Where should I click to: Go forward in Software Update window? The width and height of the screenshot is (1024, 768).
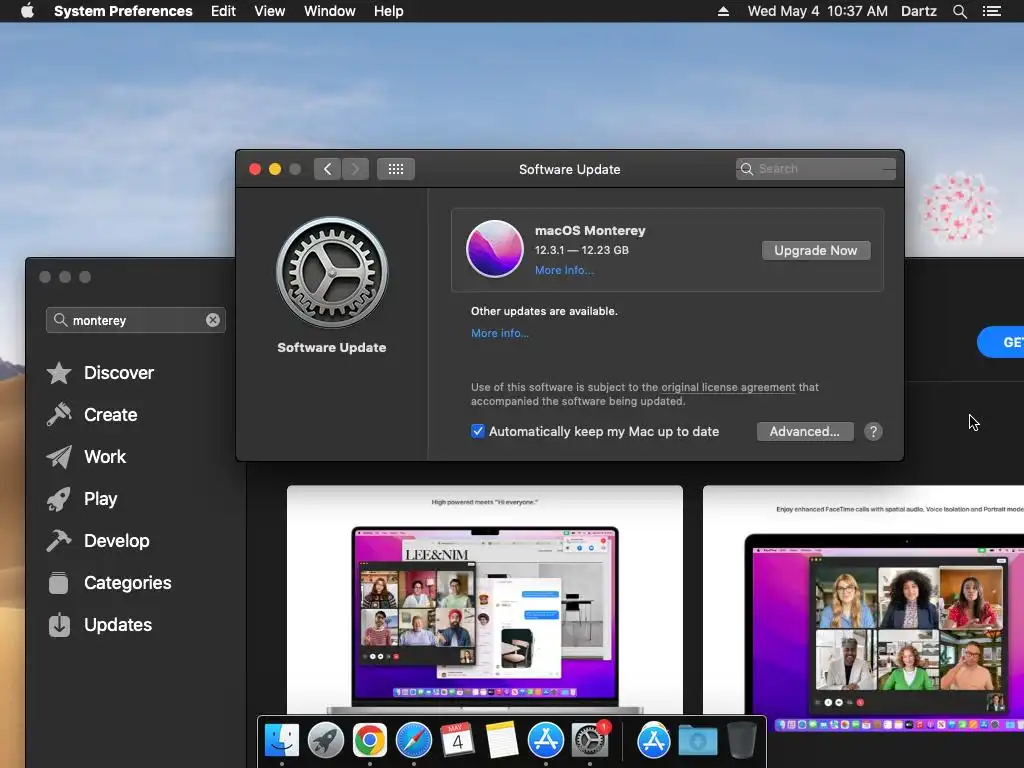(355, 169)
